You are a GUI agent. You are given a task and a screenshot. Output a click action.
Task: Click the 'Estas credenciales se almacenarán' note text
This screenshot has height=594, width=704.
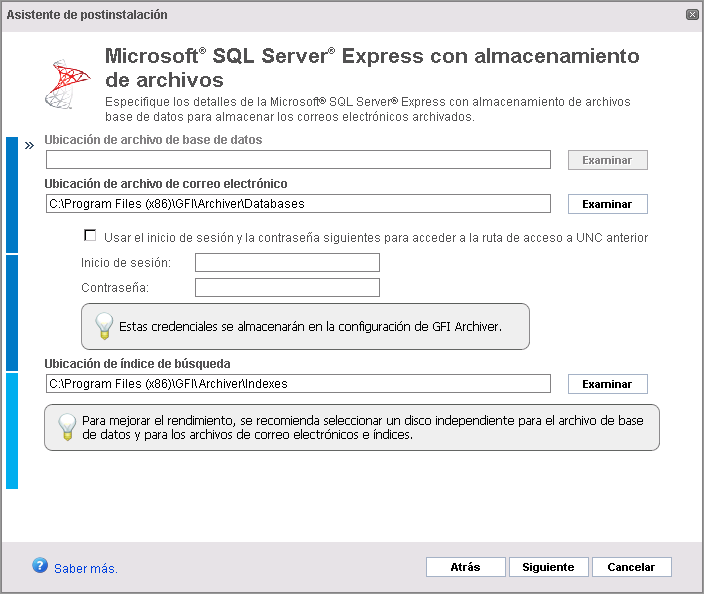coord(310,327)
